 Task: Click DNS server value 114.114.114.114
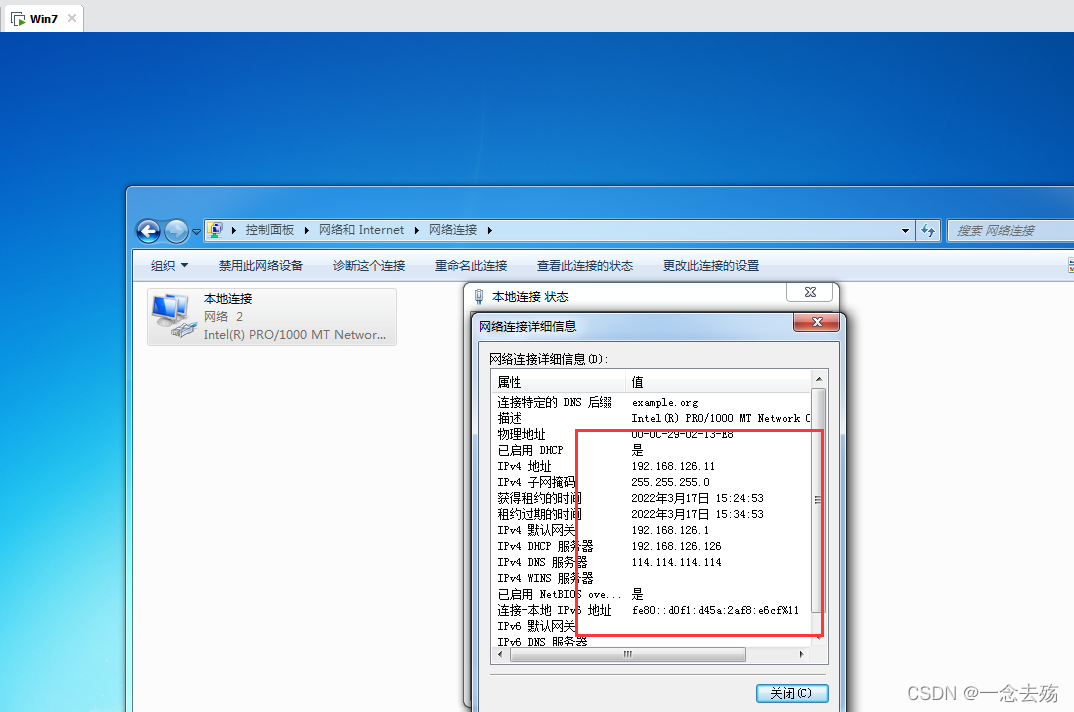[676, 563]
